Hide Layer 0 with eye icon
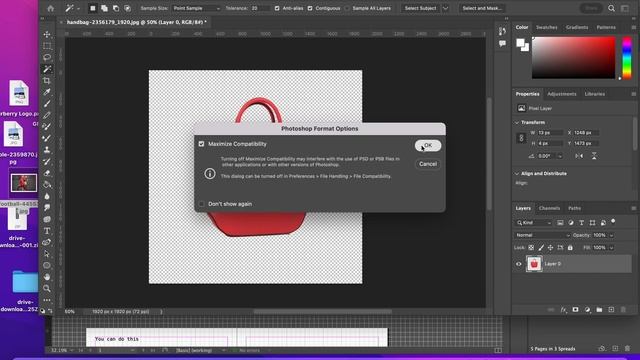 coord(519,264)
